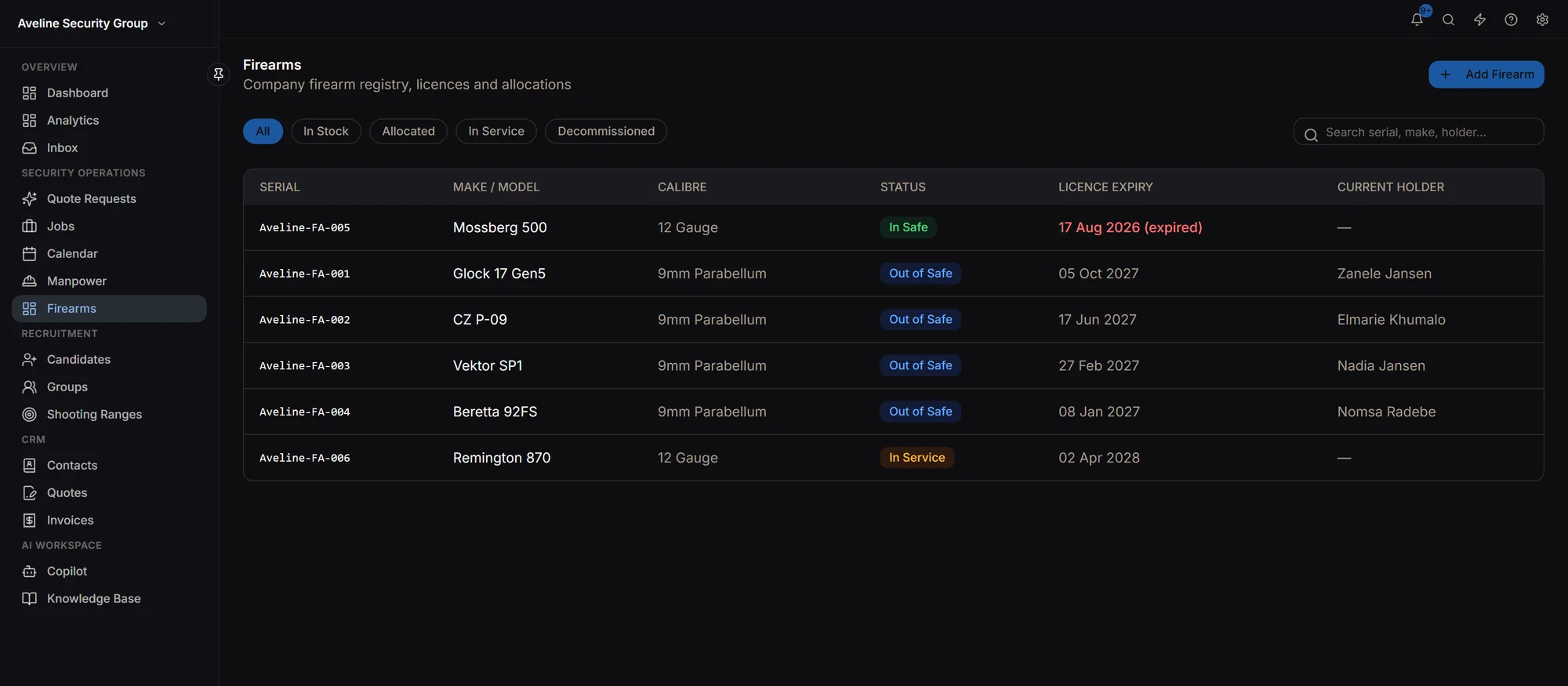1568x686 pixels.
Task: Select the In Stock filter tab
Action: pos(325,131)
